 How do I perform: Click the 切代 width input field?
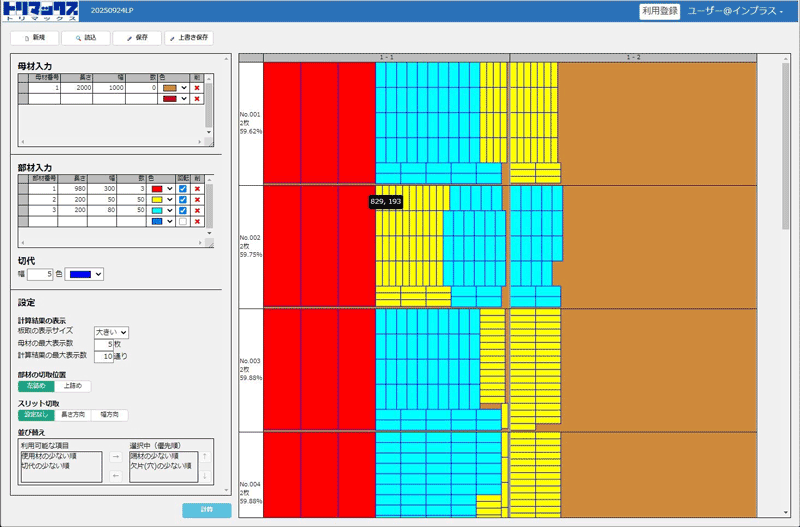(39, 274)
